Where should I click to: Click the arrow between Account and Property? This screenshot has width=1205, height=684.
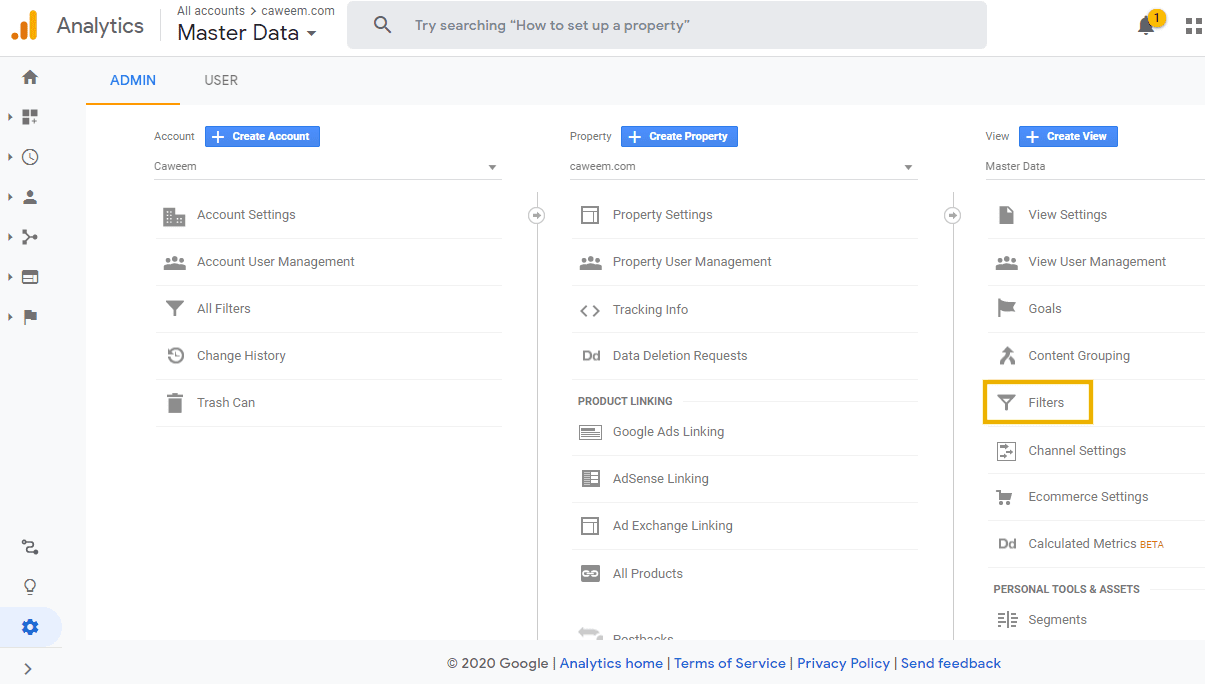coord(537,215)
